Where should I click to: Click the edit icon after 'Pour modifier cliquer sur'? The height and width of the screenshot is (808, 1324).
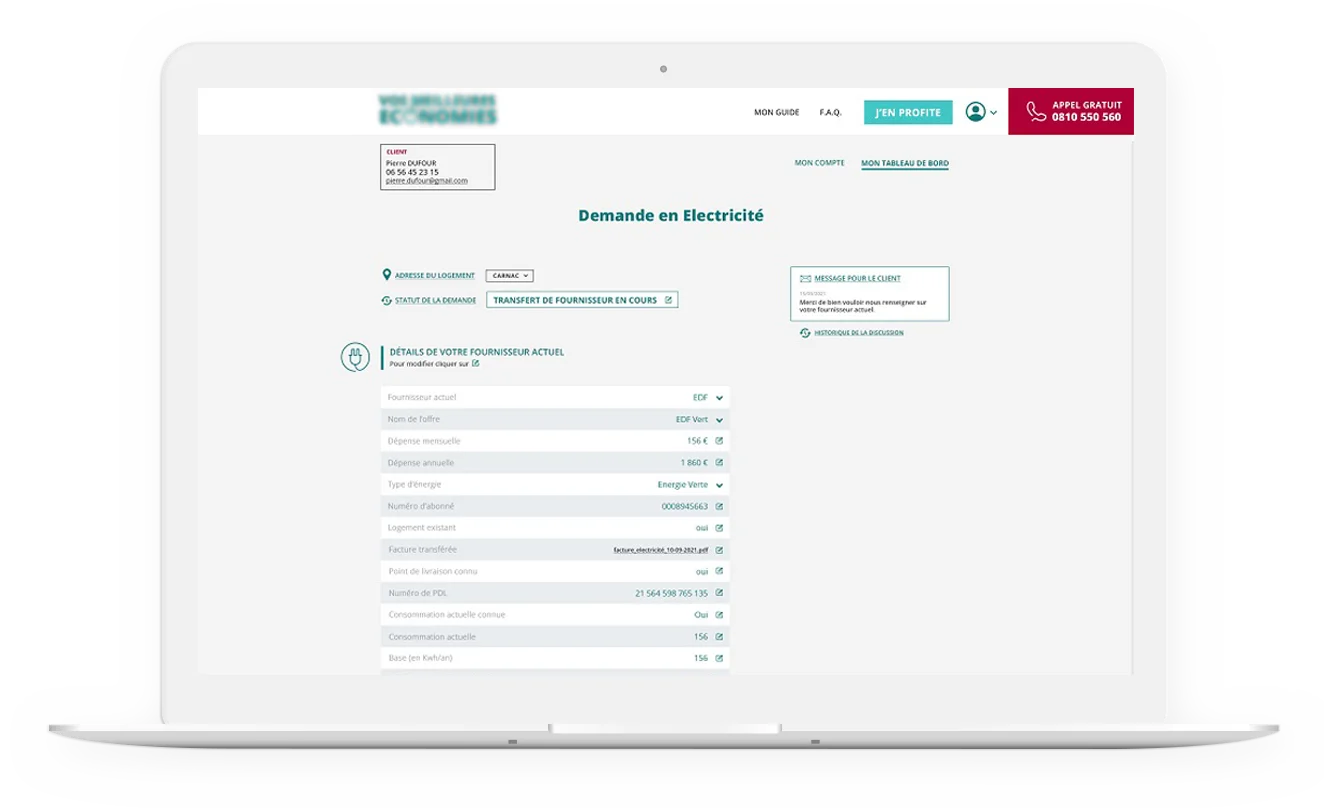click(x=476, y=364)
